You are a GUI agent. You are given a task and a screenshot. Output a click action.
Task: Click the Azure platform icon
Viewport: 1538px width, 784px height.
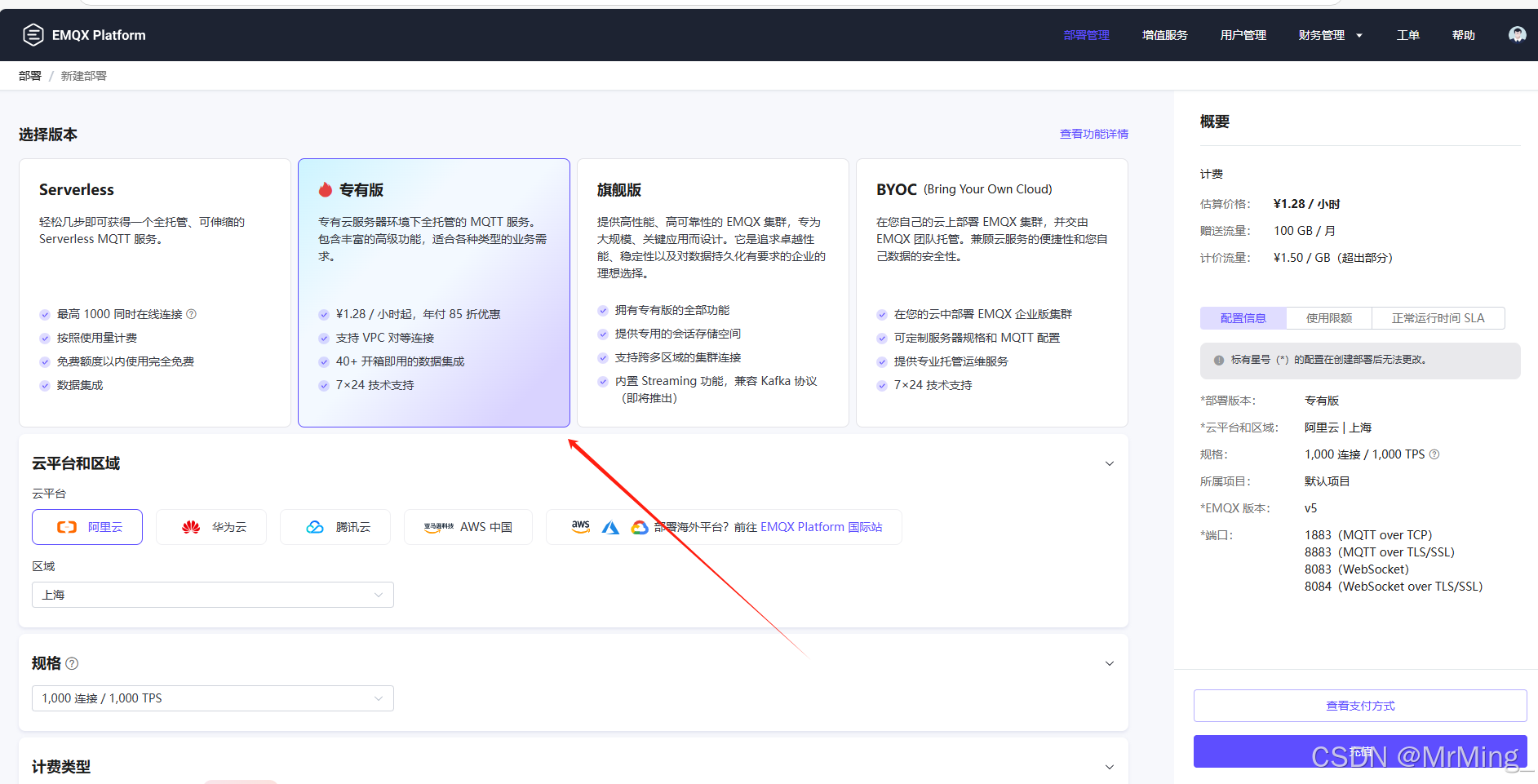(610, 527)
